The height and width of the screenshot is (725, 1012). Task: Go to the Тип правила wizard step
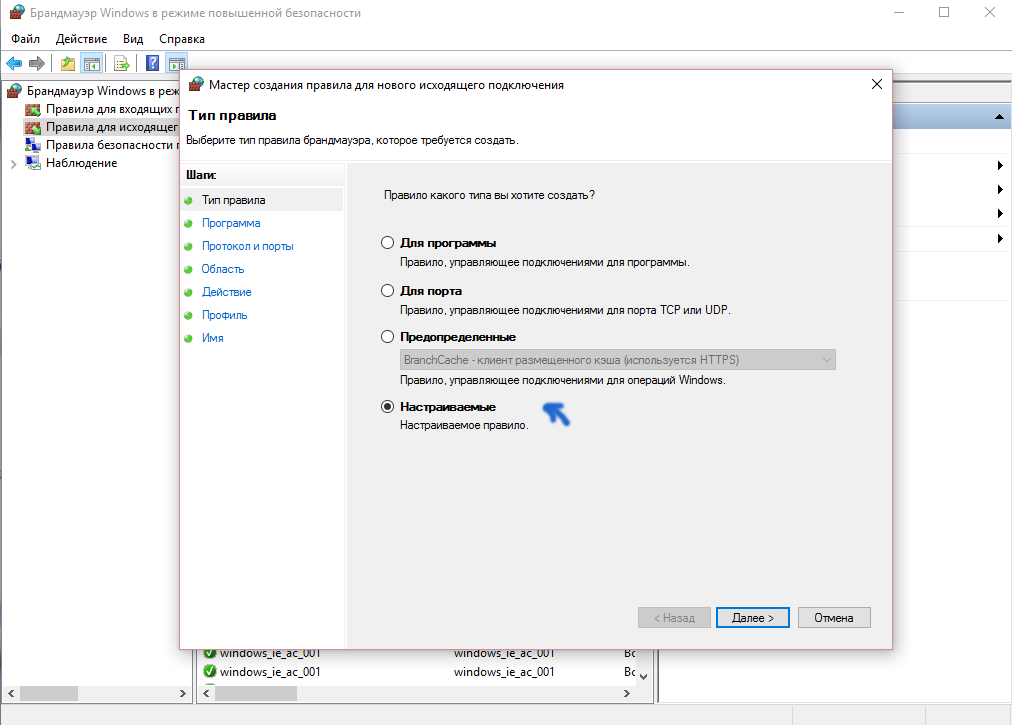click(234, 200)
